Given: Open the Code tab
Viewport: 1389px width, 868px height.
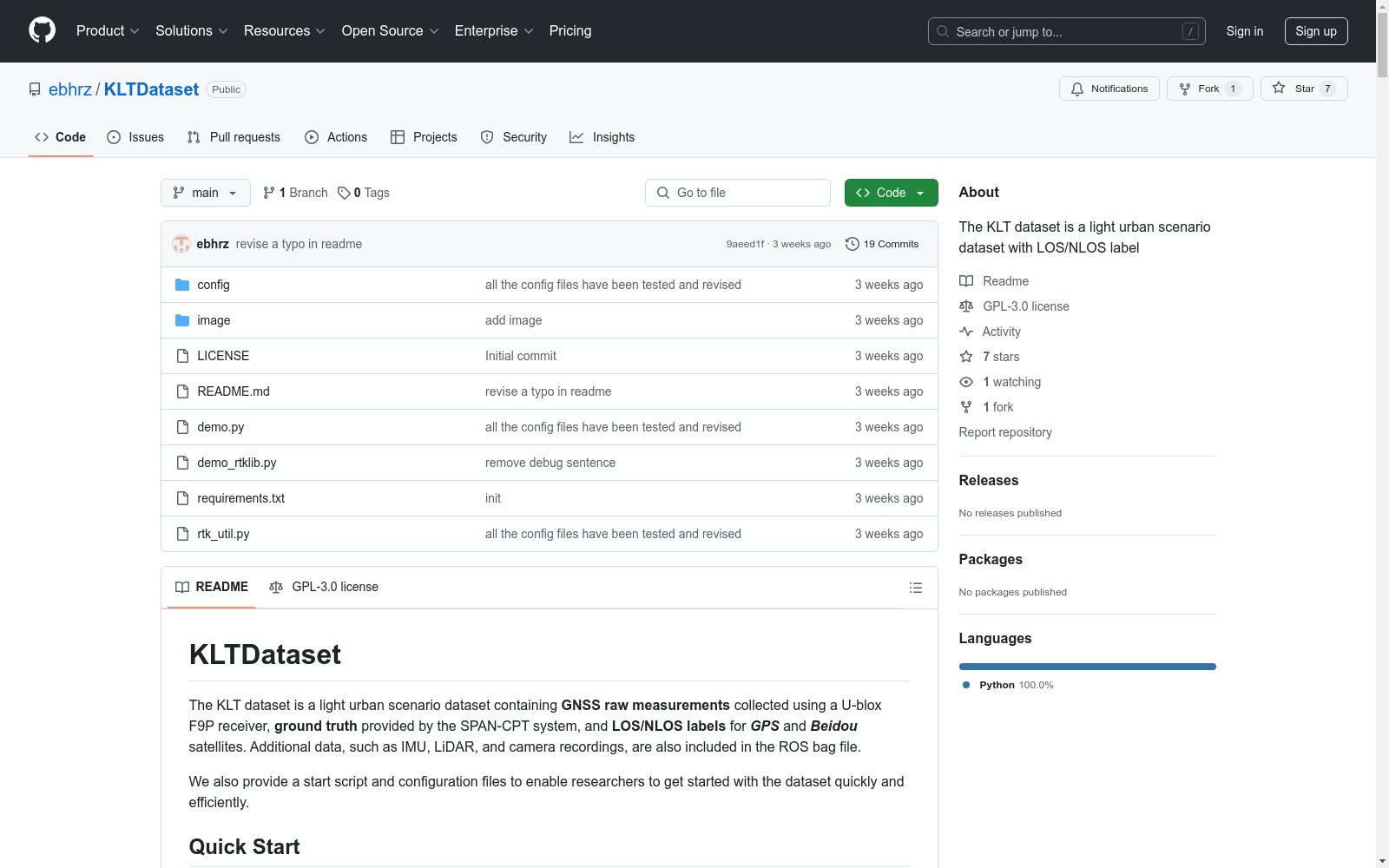Looking at the screenshot, I should click(x=61, y=137).
